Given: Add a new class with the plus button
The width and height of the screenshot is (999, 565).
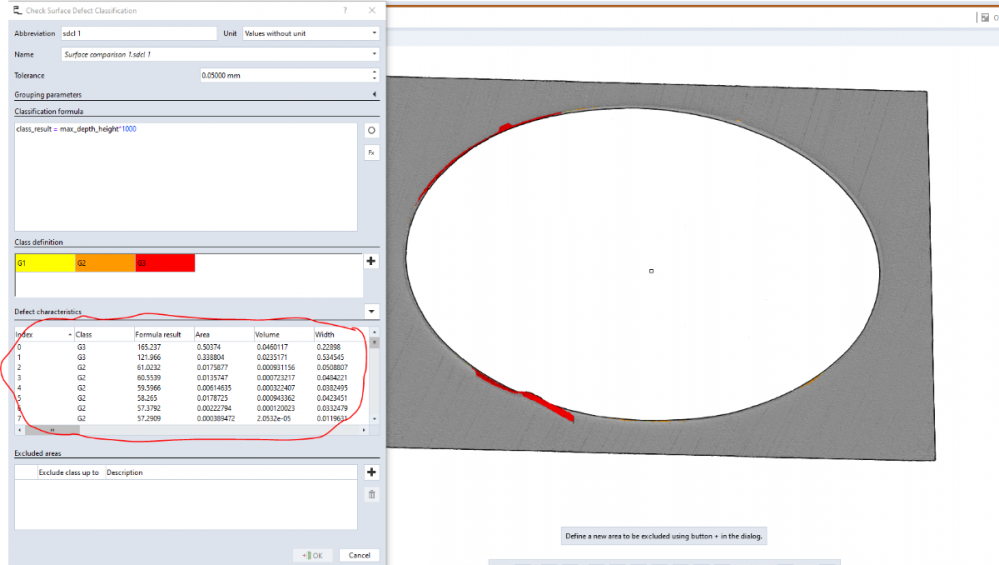Looking at the screenshot, I should coord(372,261).
